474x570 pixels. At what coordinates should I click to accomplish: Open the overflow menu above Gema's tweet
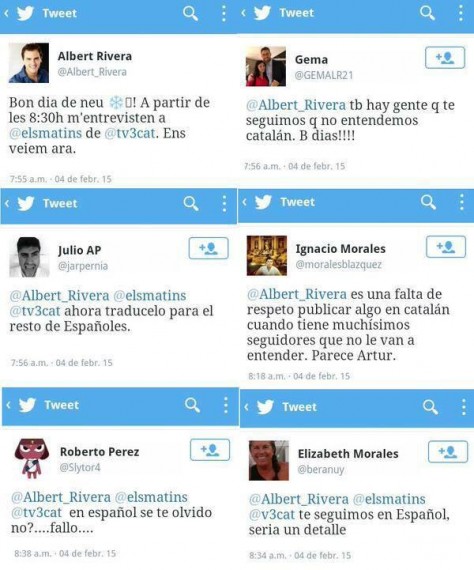pos(461,13)
